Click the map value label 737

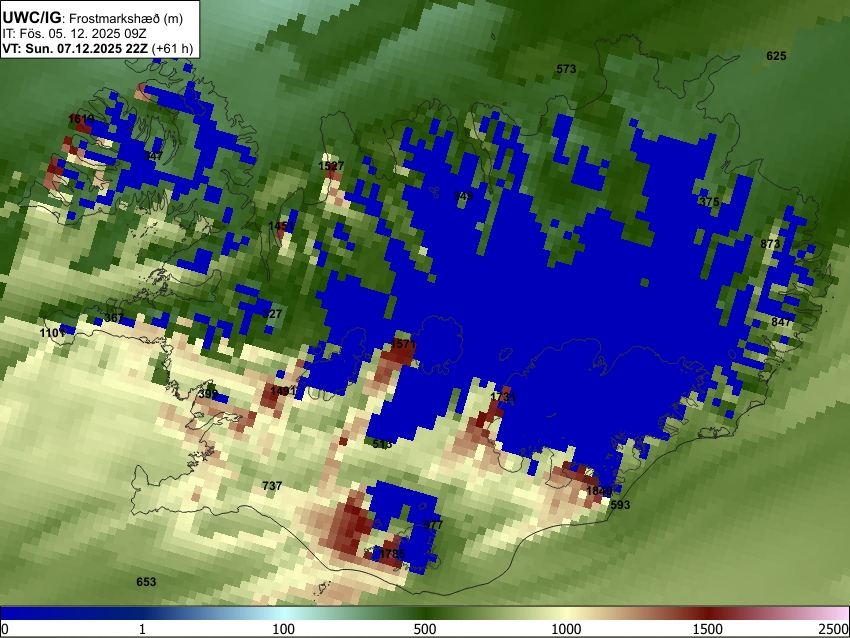[x=272, y=486]
